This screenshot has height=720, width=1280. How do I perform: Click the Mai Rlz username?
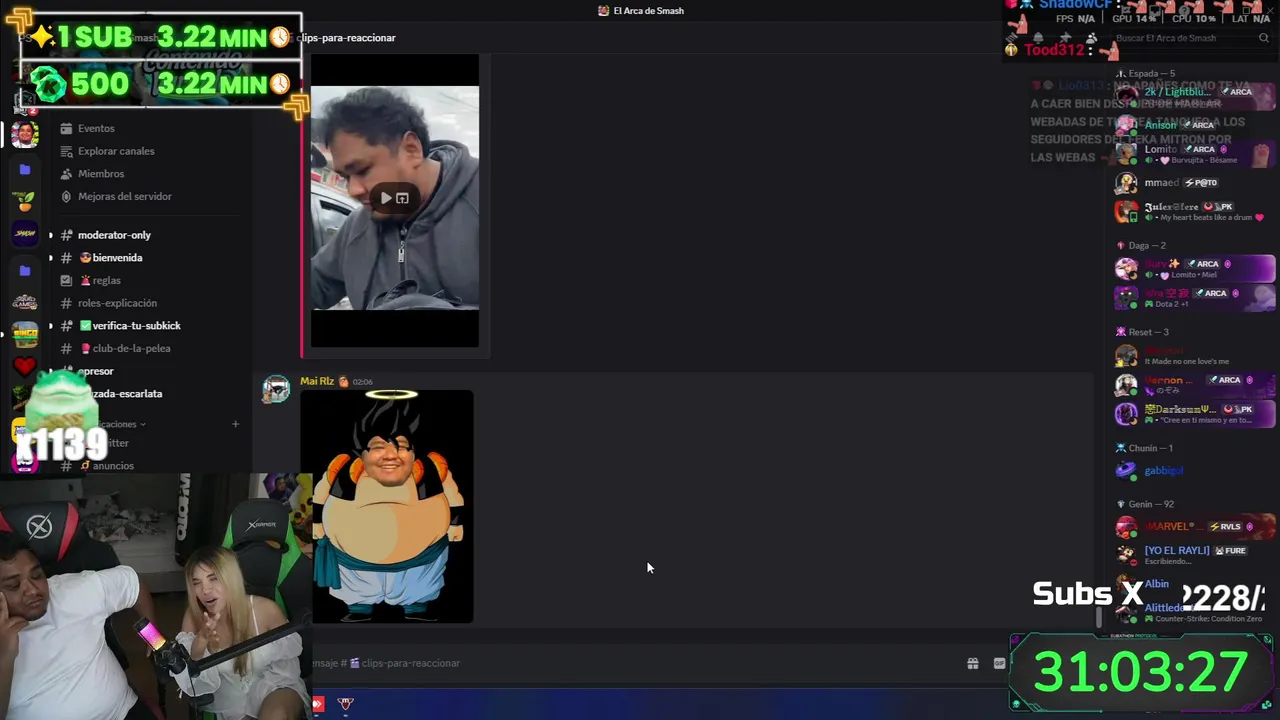[x=317, y=381]
